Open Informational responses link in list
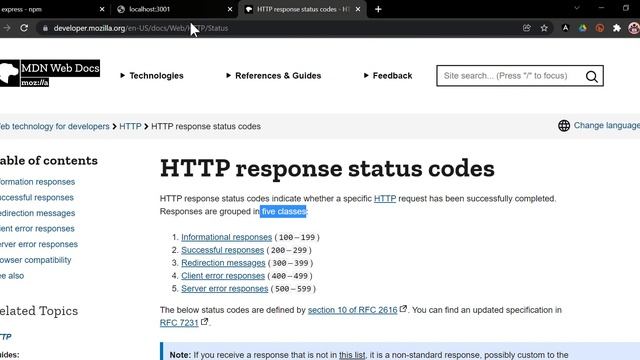The width and height of the screenshot is (640, 360). pyautogui.click(x=227, y=237)
